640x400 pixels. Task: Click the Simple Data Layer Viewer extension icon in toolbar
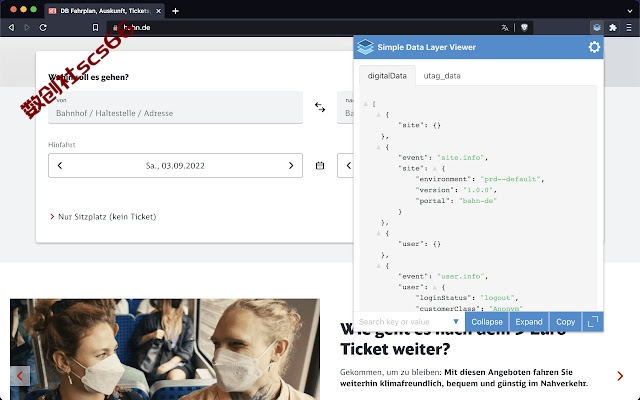pos(597,27)
